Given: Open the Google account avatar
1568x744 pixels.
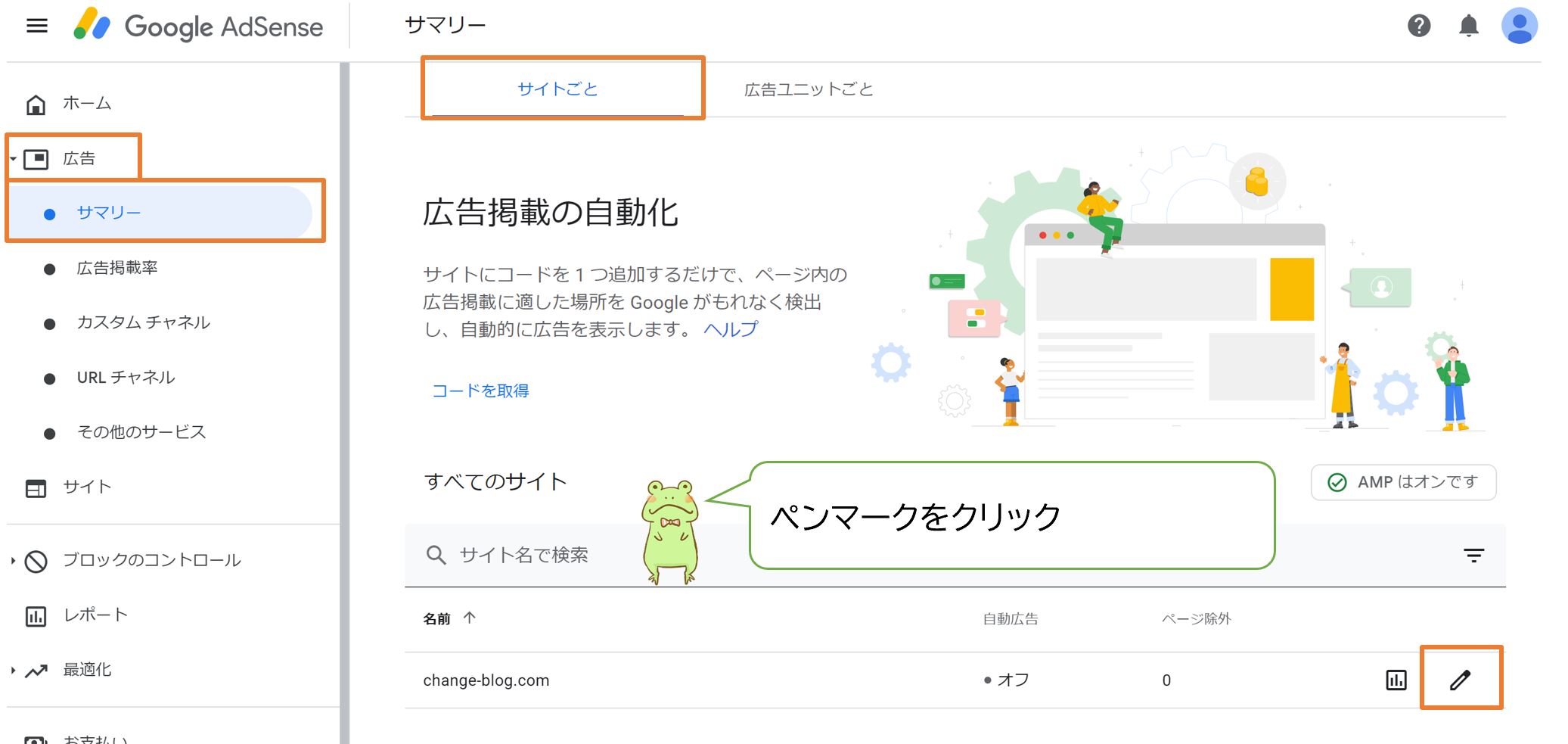Looking at the screenshot, I should tap(1519, 25).
